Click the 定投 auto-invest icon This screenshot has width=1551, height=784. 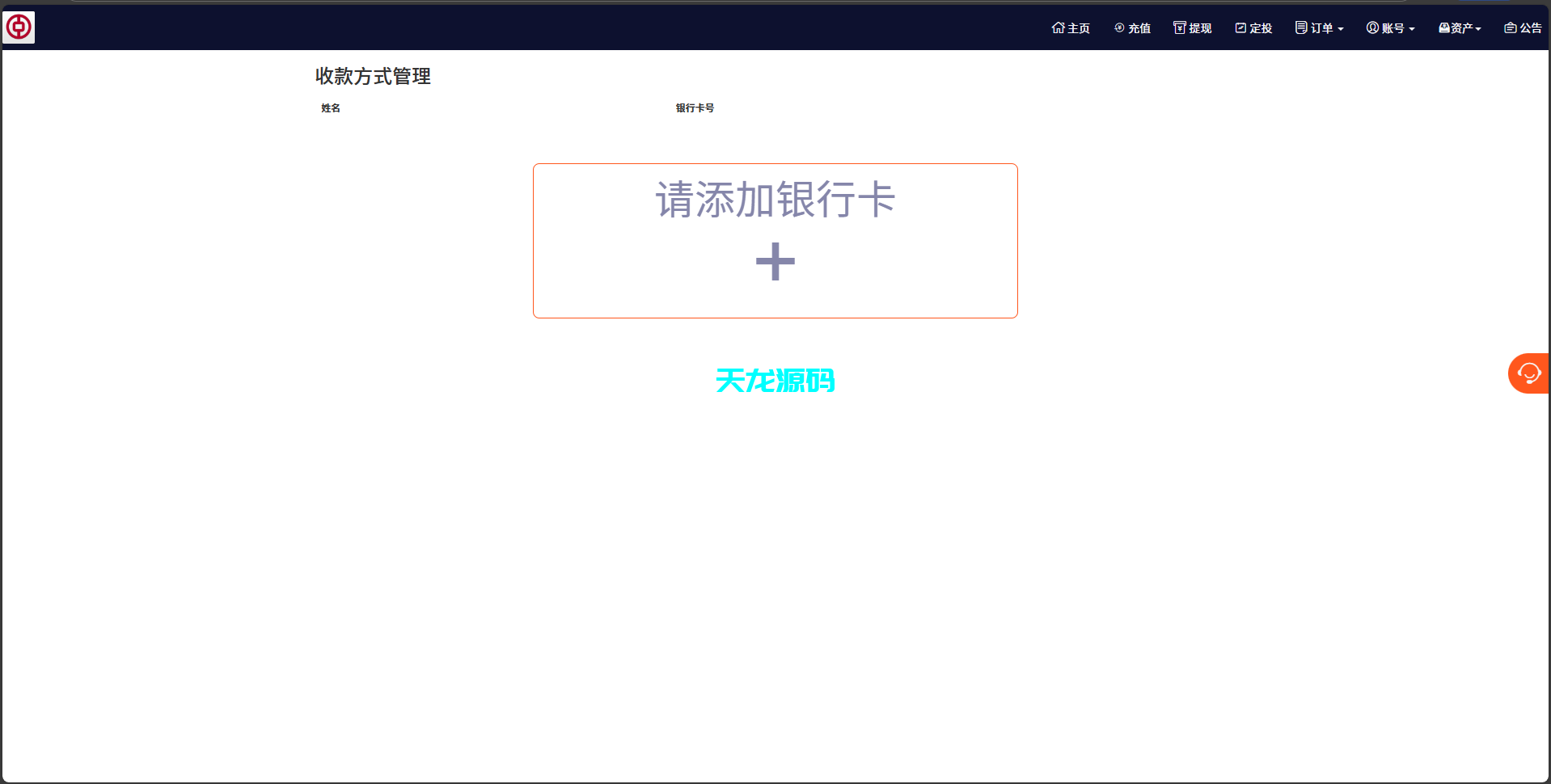[x=1240, y=27]
